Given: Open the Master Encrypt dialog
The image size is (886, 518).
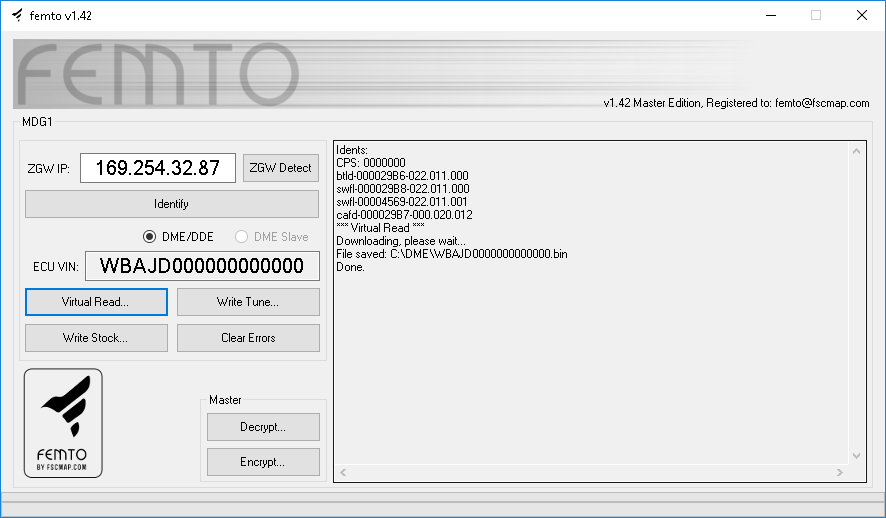Looking at the screenshot, I should click(x=263, y=462).
